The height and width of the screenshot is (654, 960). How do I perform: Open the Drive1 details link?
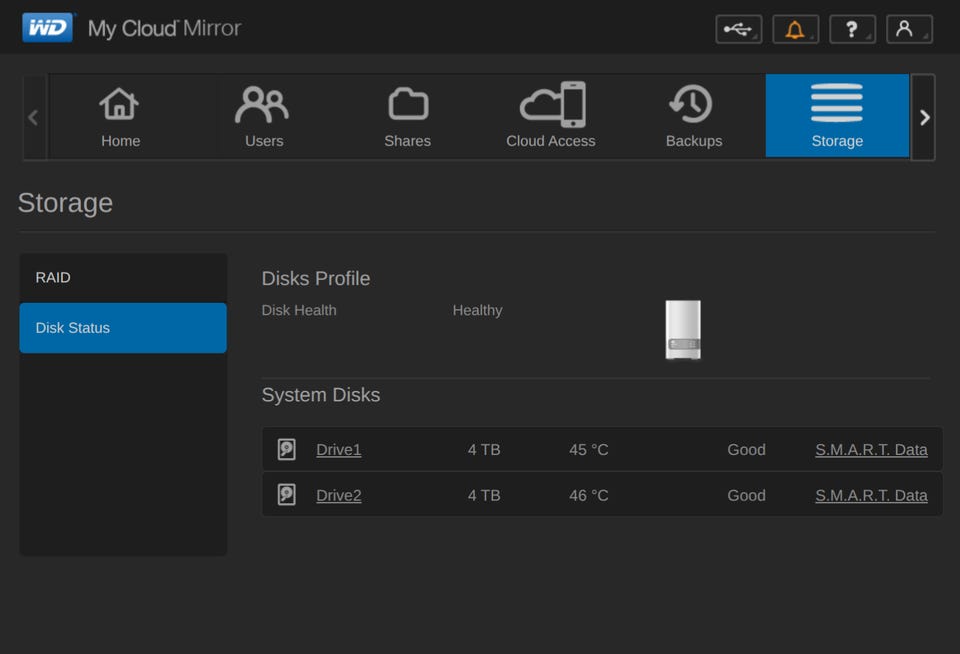point(339,450)
